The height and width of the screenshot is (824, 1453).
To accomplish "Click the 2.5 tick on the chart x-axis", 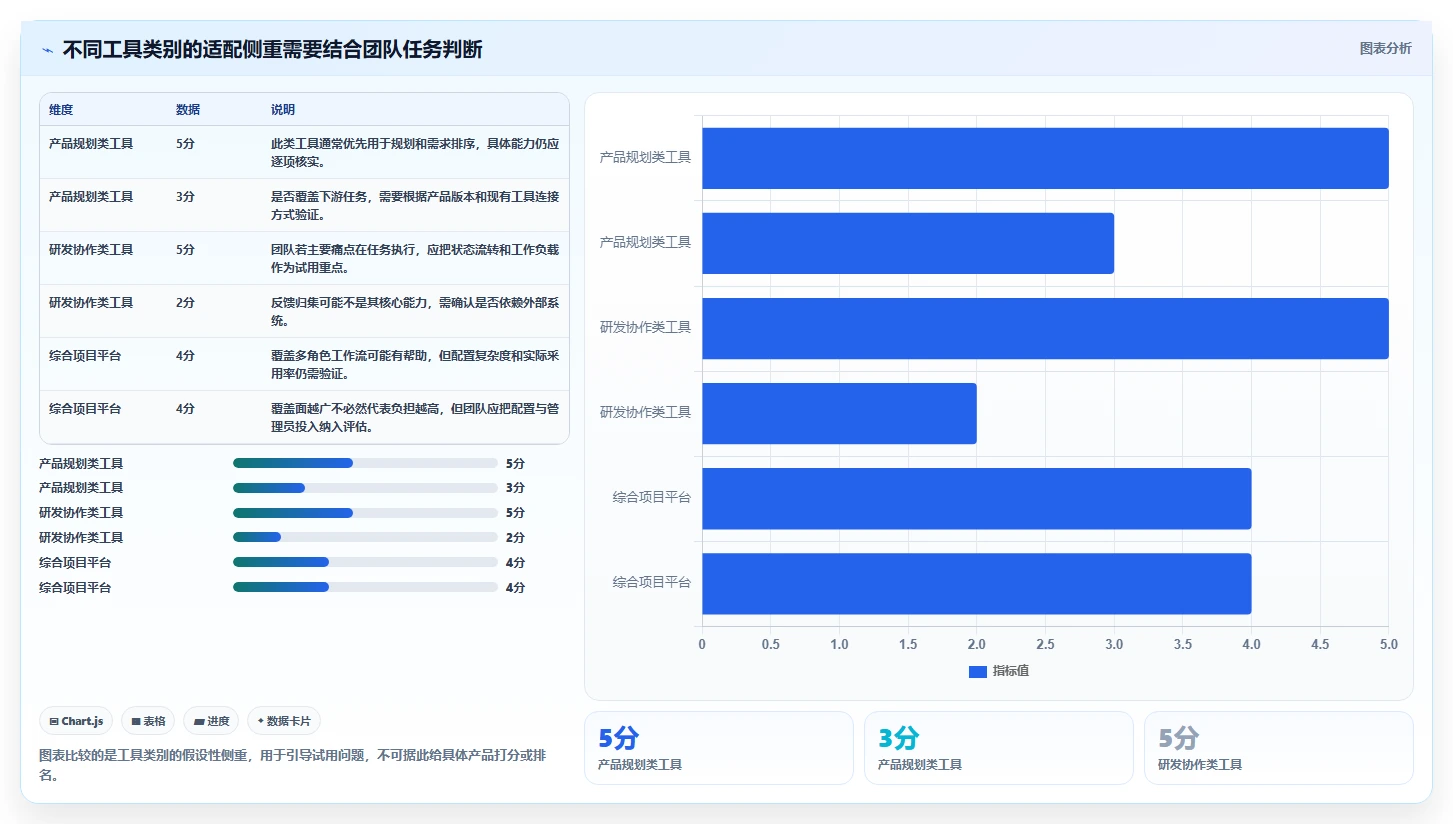I will (1045, 644).
